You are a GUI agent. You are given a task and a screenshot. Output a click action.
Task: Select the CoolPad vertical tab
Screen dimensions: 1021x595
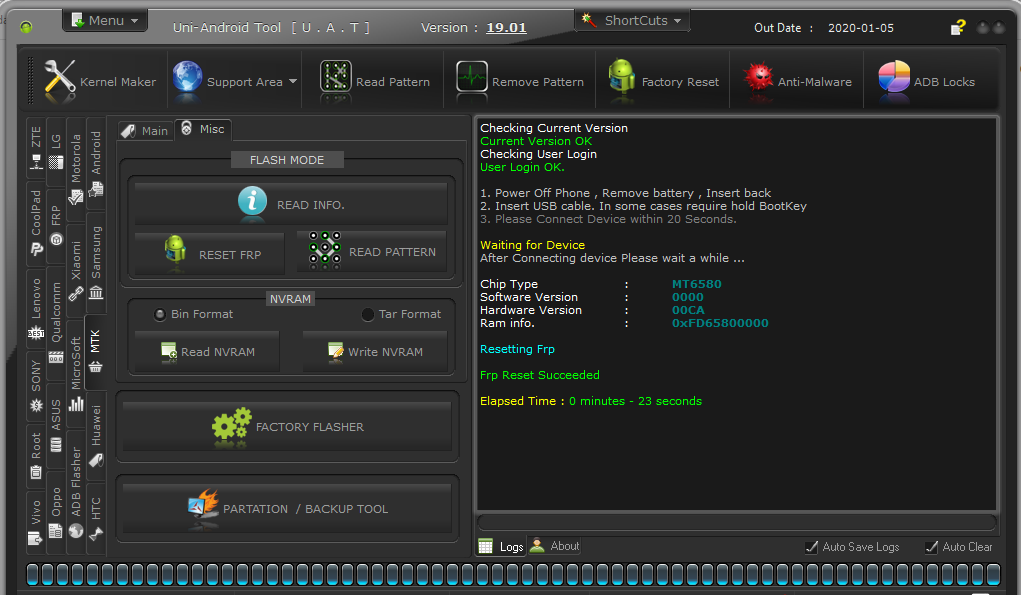[x=36, y=223]
